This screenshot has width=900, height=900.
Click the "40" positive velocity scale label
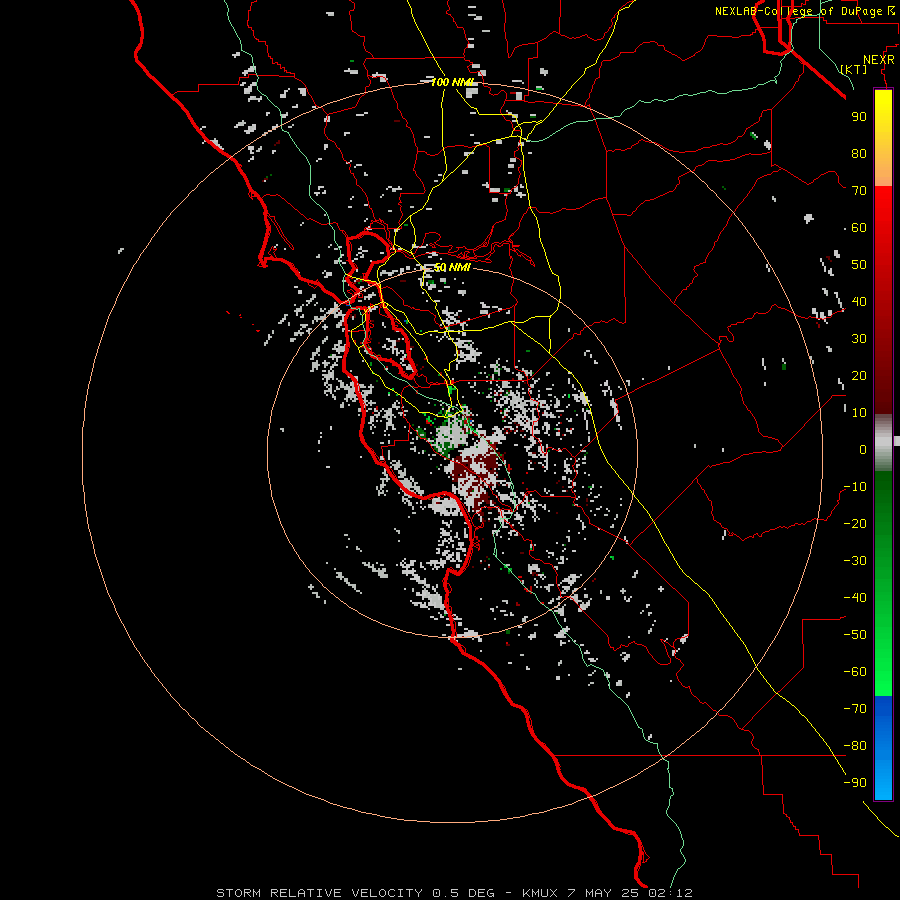click(859, 302)
